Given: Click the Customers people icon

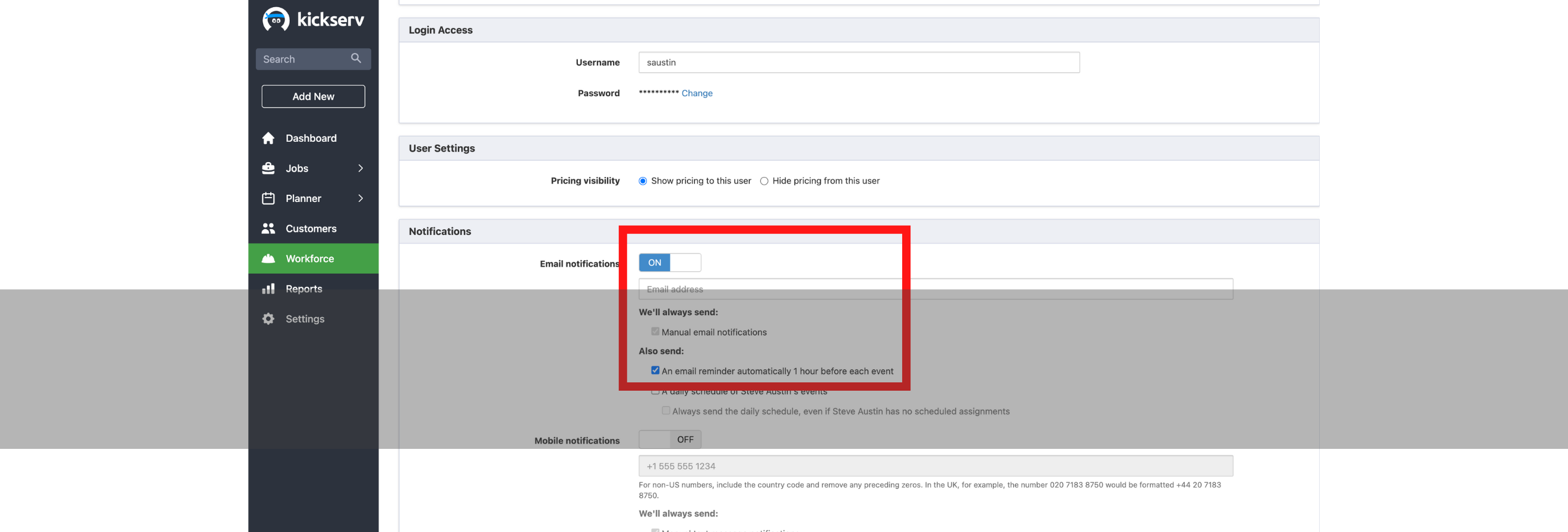Looking at the screenshot, I should pyautogui.click(x=268, y=229).
